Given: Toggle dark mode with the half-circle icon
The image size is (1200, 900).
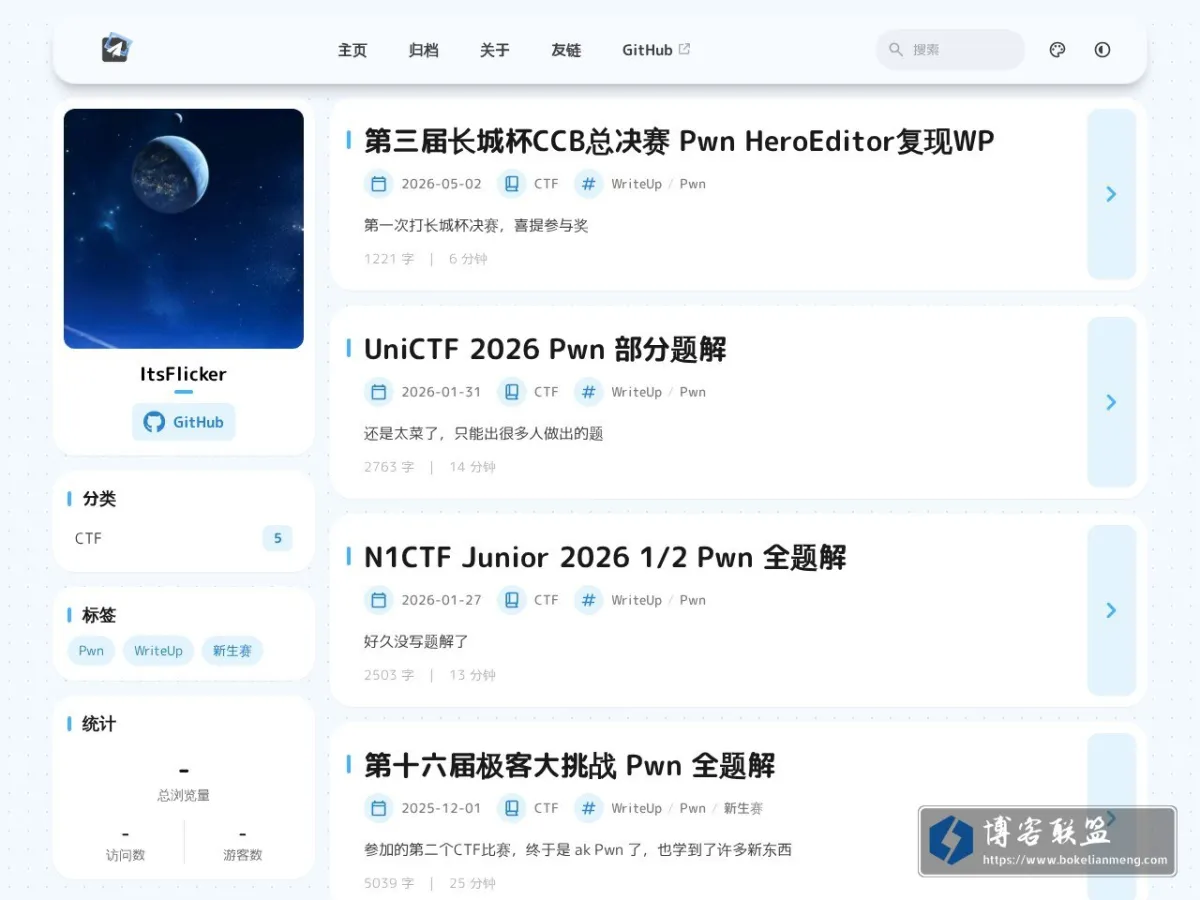Looking at the screenshot, I should tap(1102, 50).
